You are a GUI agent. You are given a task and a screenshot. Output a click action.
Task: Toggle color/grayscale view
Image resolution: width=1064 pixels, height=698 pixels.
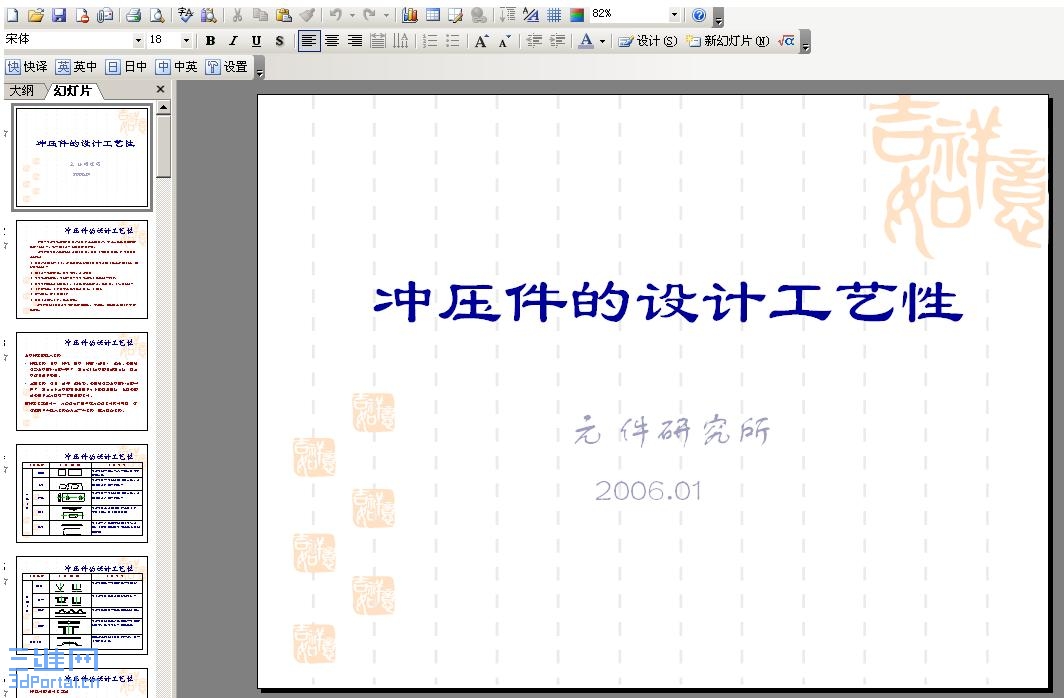[x=577, y=14]
